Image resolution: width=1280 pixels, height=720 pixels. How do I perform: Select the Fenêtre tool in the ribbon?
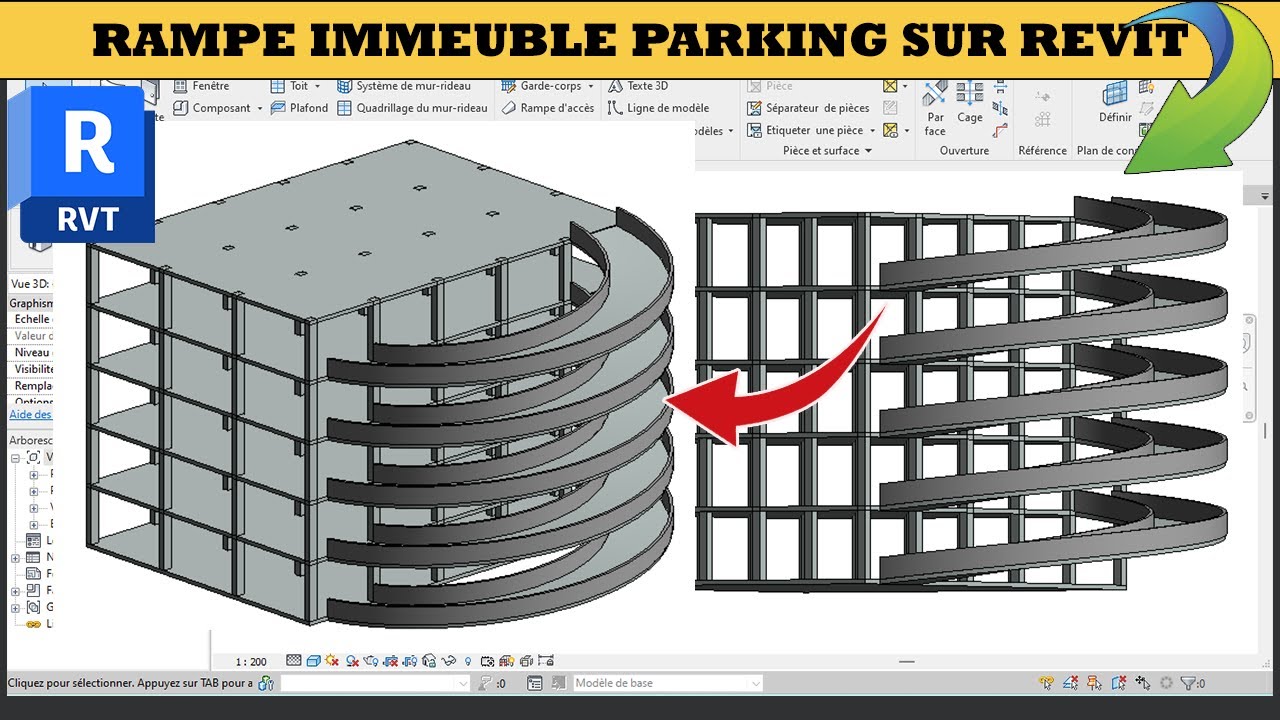pos(201,86)
